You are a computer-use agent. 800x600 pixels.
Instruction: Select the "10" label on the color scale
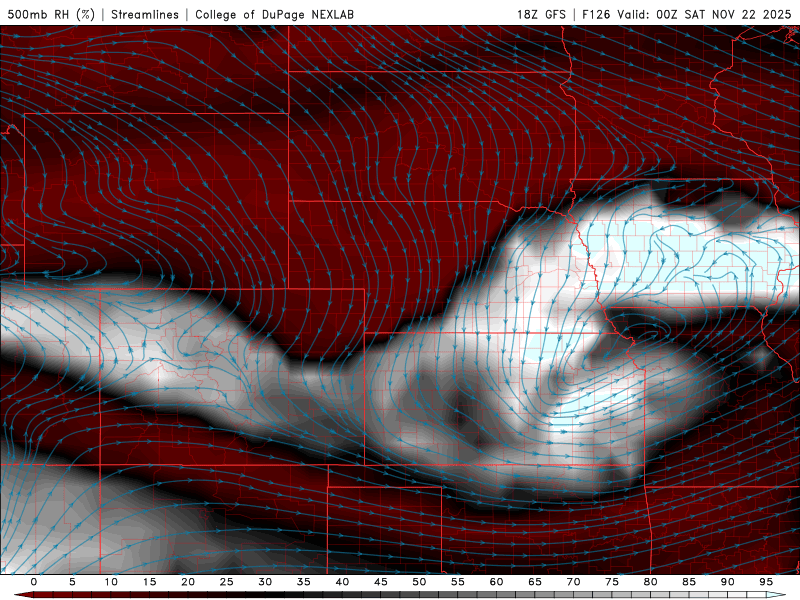click(111, 582)
